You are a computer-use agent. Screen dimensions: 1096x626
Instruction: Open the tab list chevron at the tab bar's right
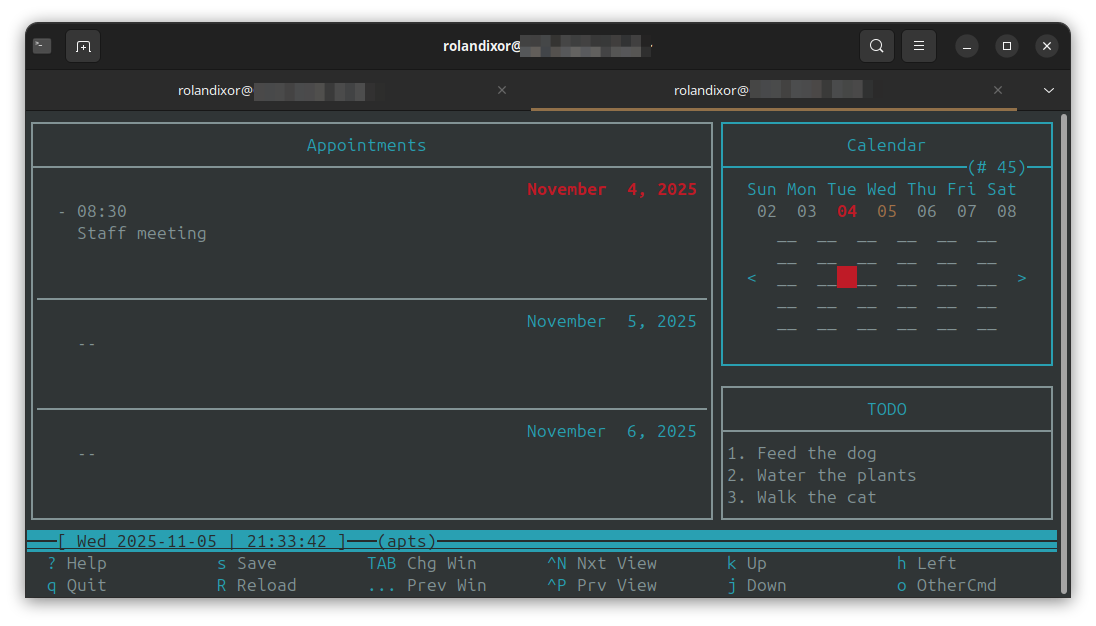1048,90
